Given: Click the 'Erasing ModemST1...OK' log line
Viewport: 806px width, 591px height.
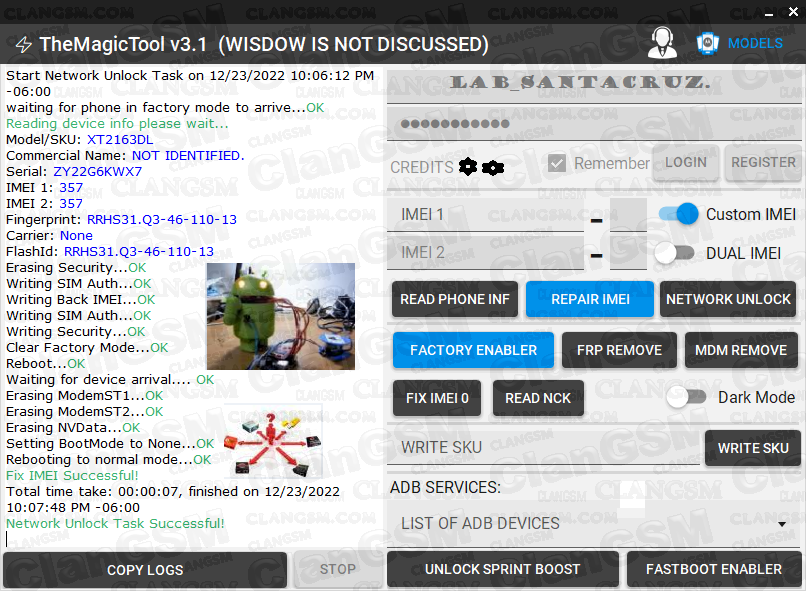Looking at the screenshot, I should [84, 396].
